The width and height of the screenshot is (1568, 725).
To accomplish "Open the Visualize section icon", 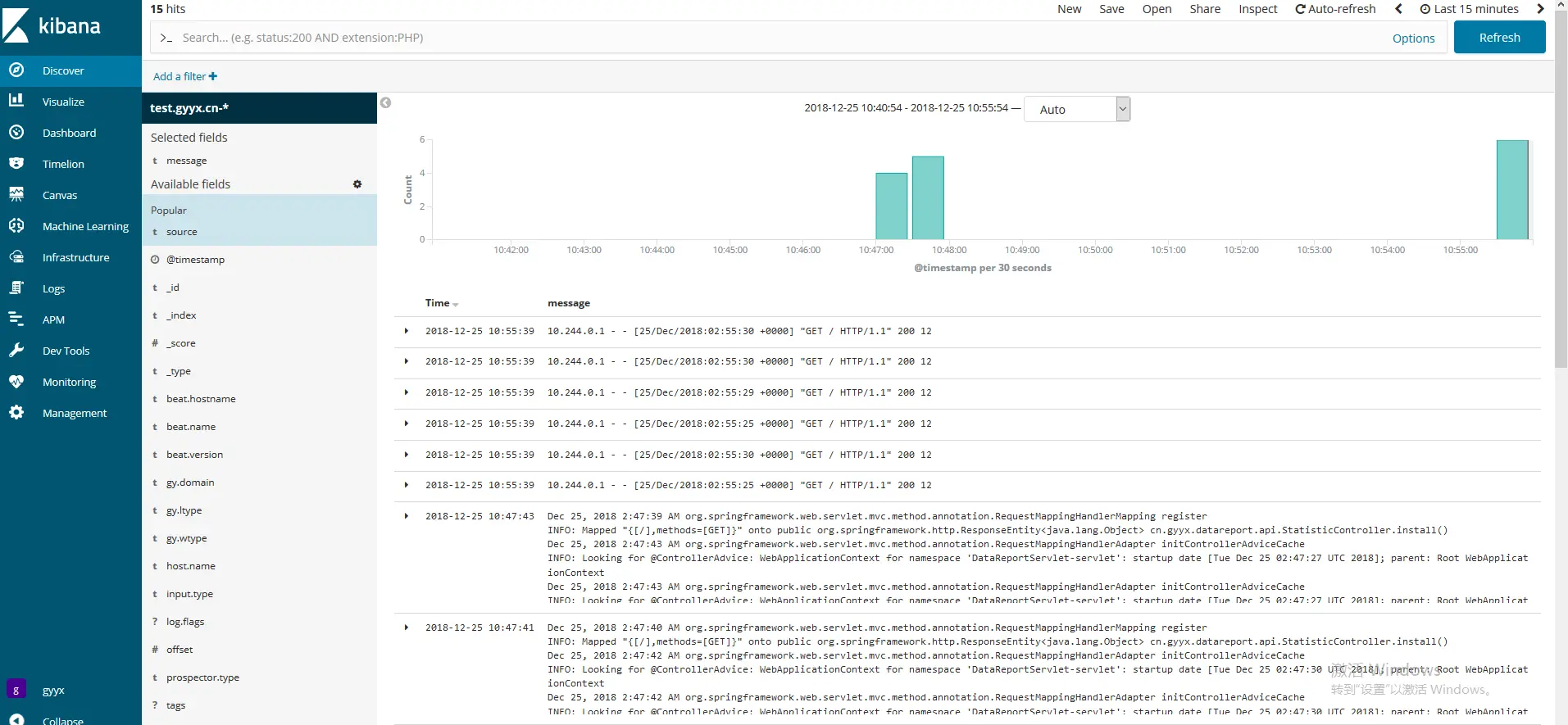I will coord(16,101).
